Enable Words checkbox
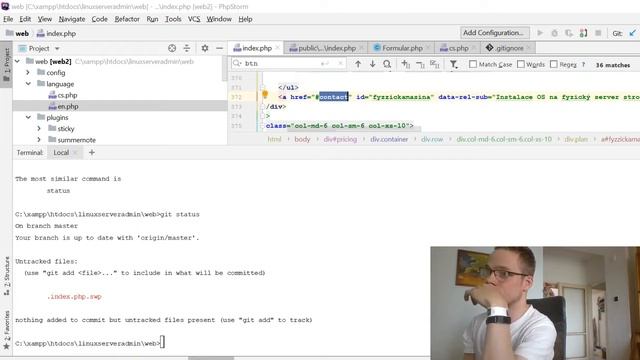This screenshot has width=640, height=360. click(521, 64)
